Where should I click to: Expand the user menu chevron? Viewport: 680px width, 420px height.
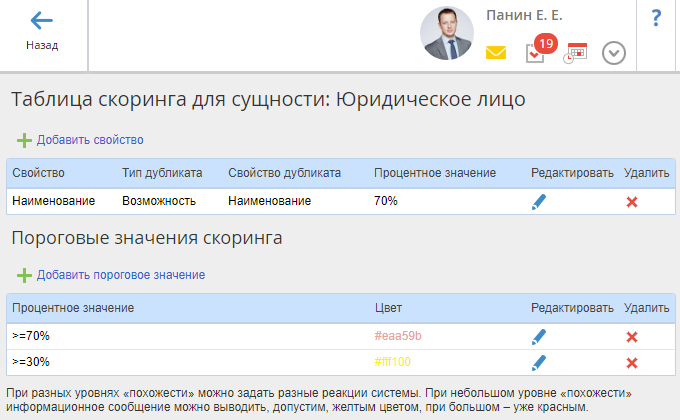[x=614, y=53]
